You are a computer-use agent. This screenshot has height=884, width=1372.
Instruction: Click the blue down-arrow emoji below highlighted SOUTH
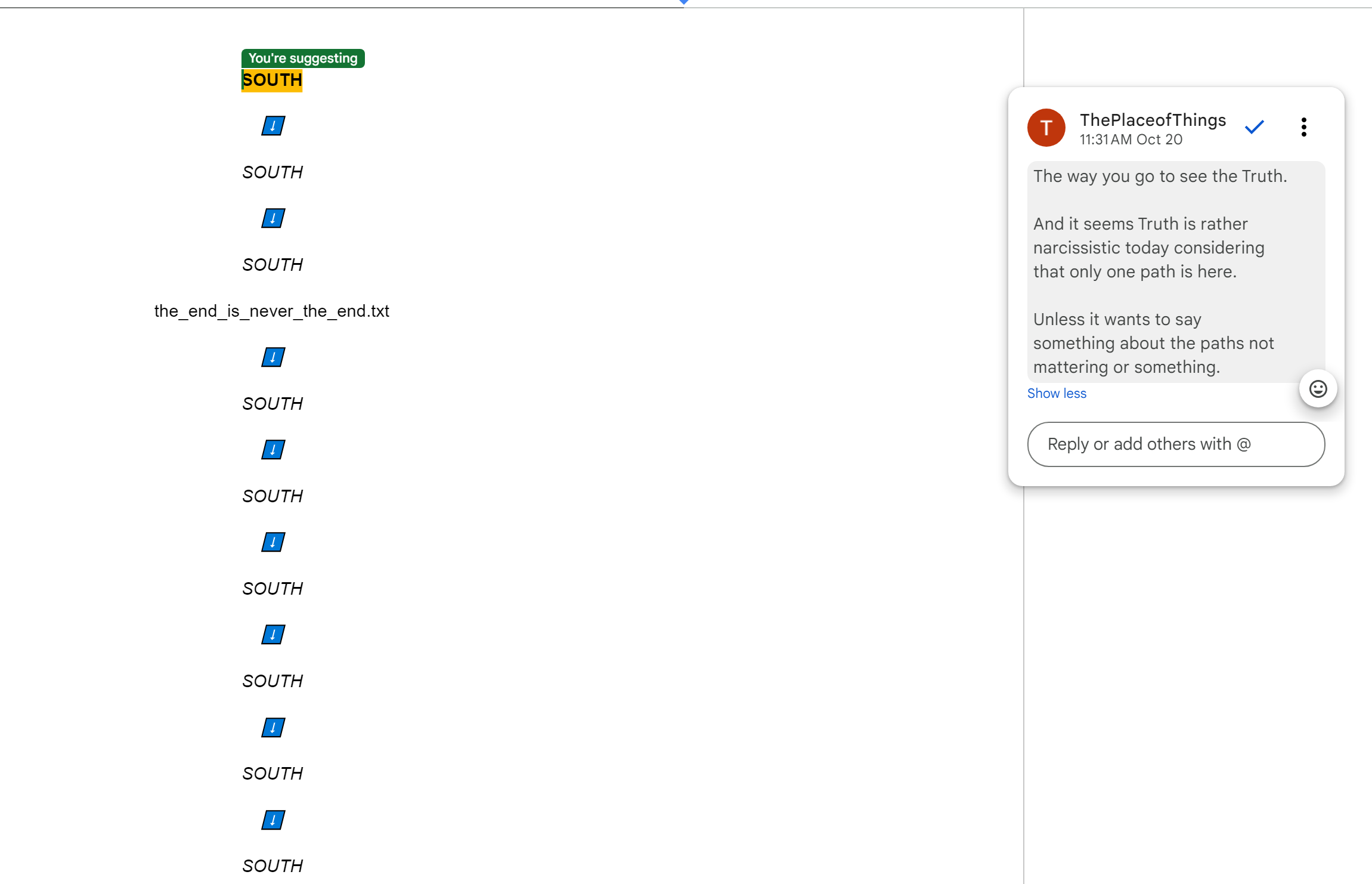273,126
